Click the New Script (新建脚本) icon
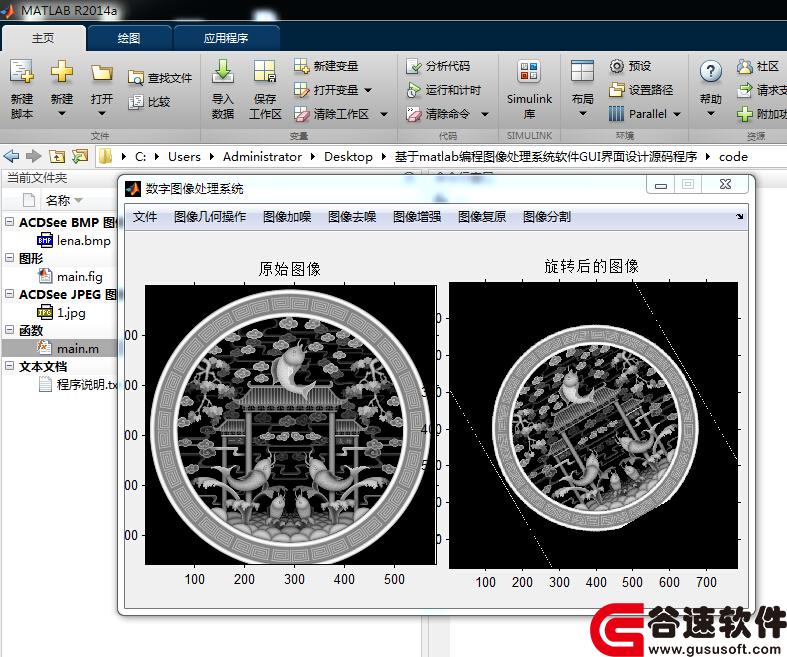The height and width of the screenshot is (657, 787). [x=22, y=72]
